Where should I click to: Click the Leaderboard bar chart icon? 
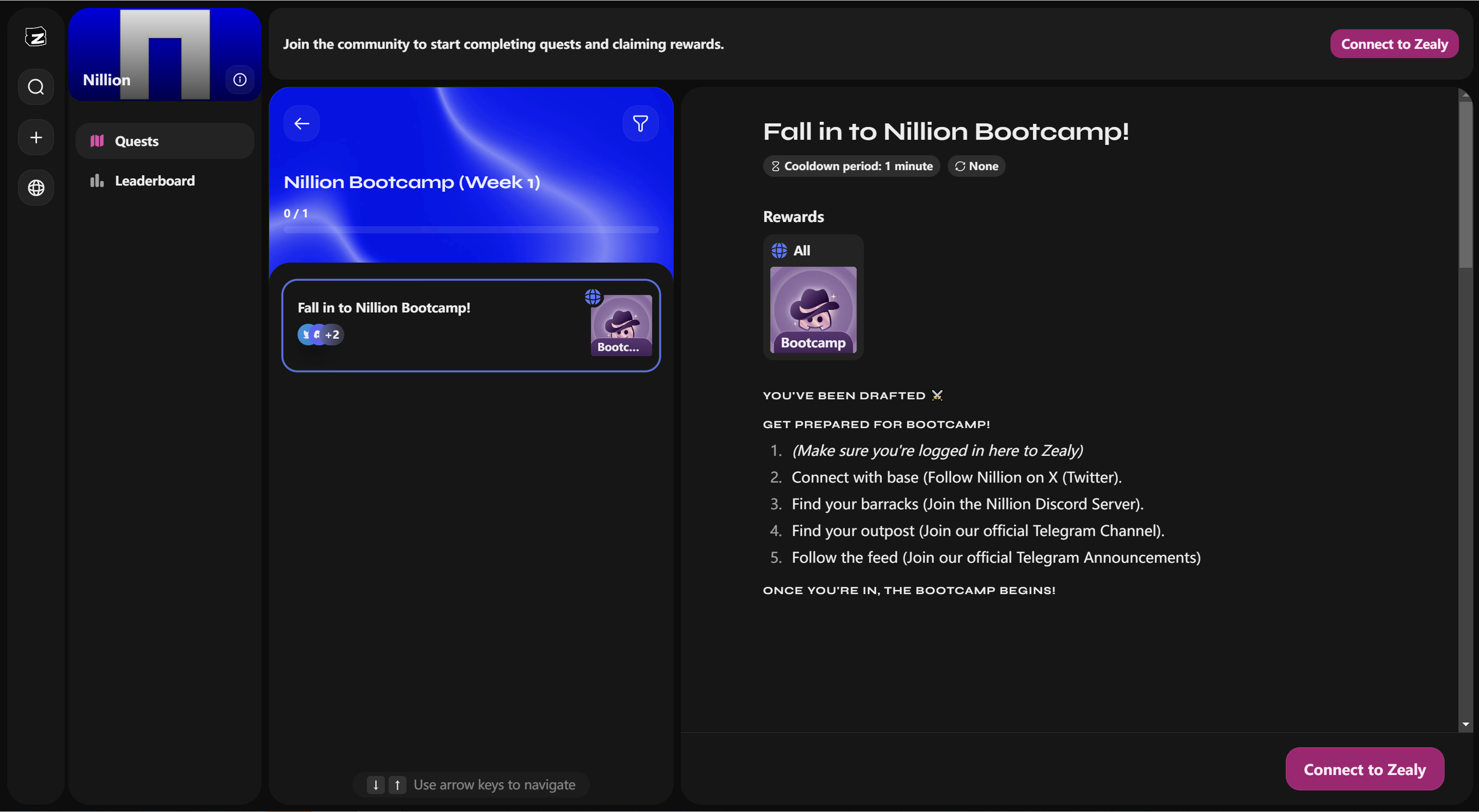click(97, 181)
